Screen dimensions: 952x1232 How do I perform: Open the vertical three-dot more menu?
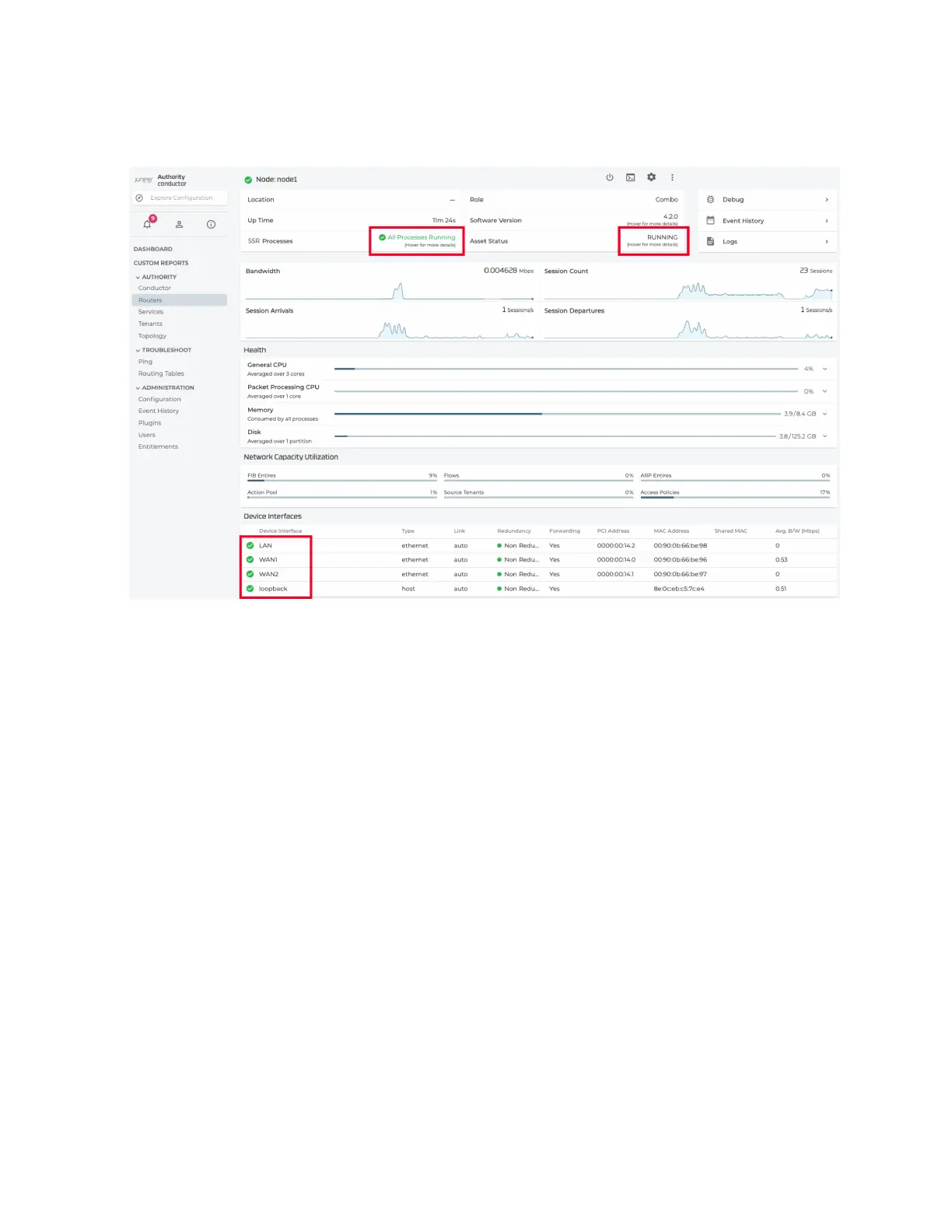coord(672,177)
